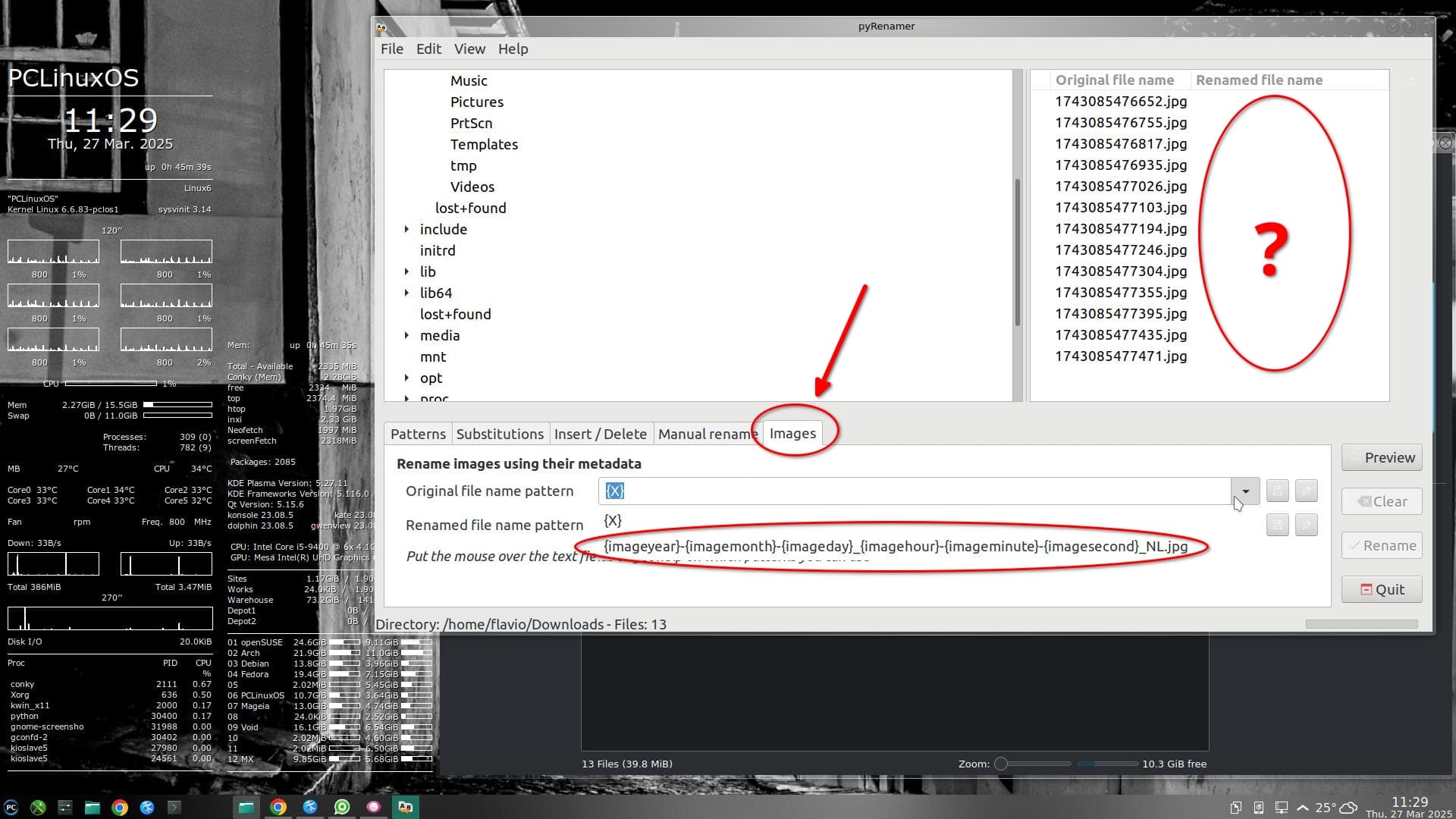Switch to the Substitutions tab
The height and width of the screenshot is (819, 1456).
coord(500,434)
